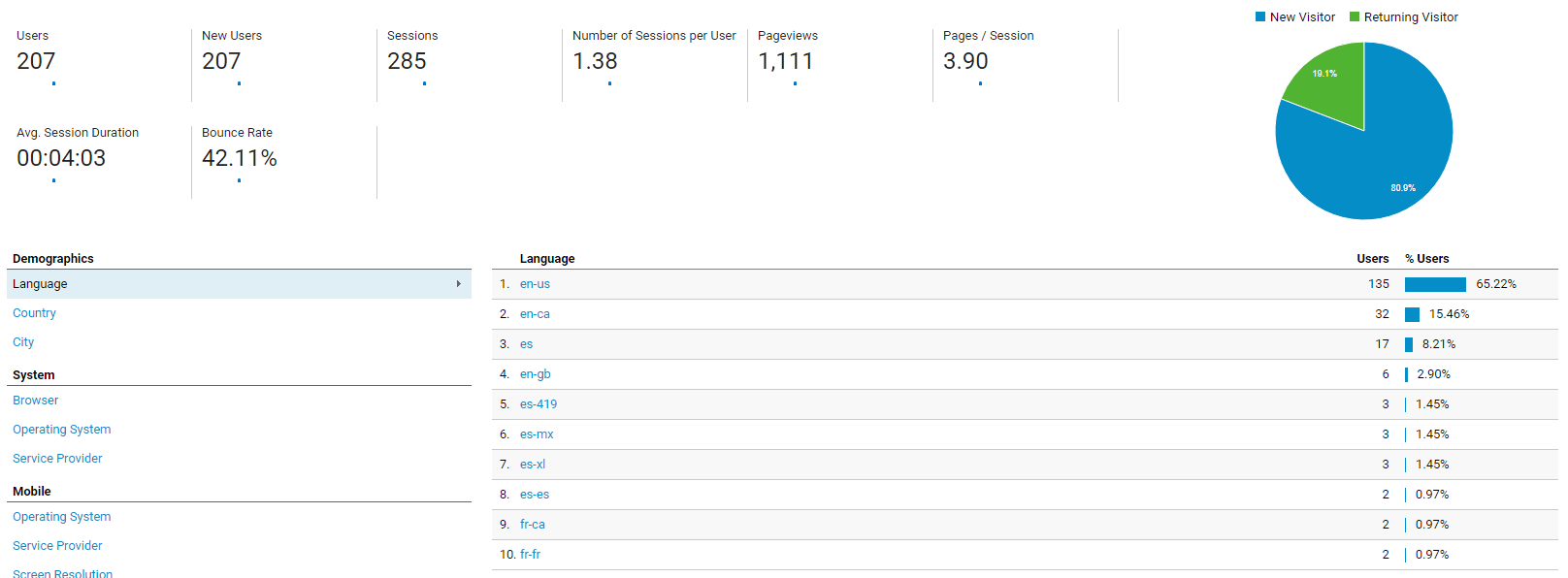This screenshot has height=578, width=1568.
Task: Expand the Language row arrow
Action: coord(458,284)
